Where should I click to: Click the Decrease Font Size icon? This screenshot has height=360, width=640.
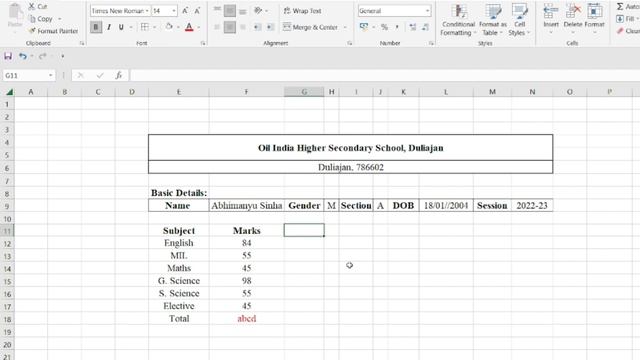click(197, 11)
